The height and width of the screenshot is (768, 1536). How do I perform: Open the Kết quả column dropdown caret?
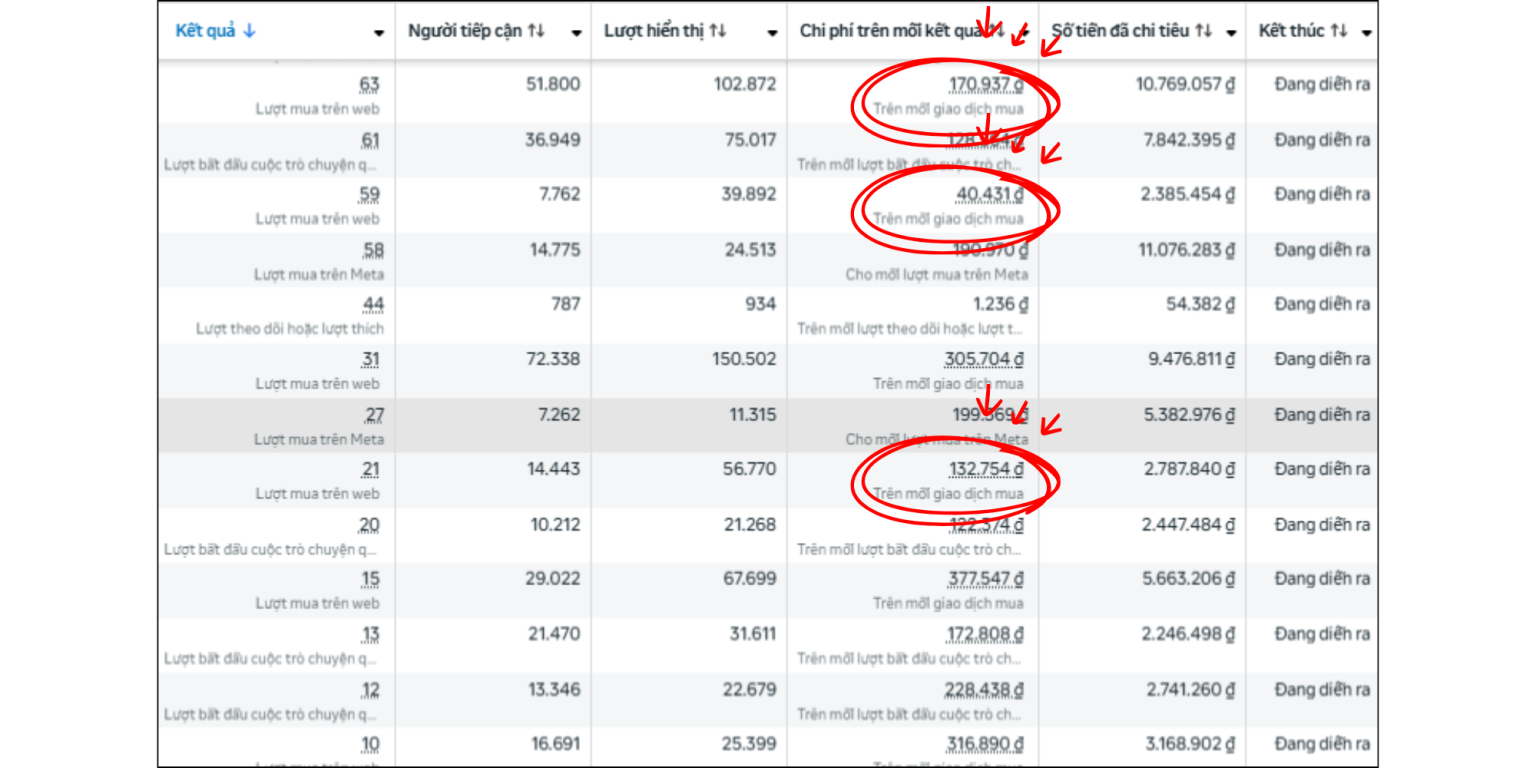click(379, 33)
